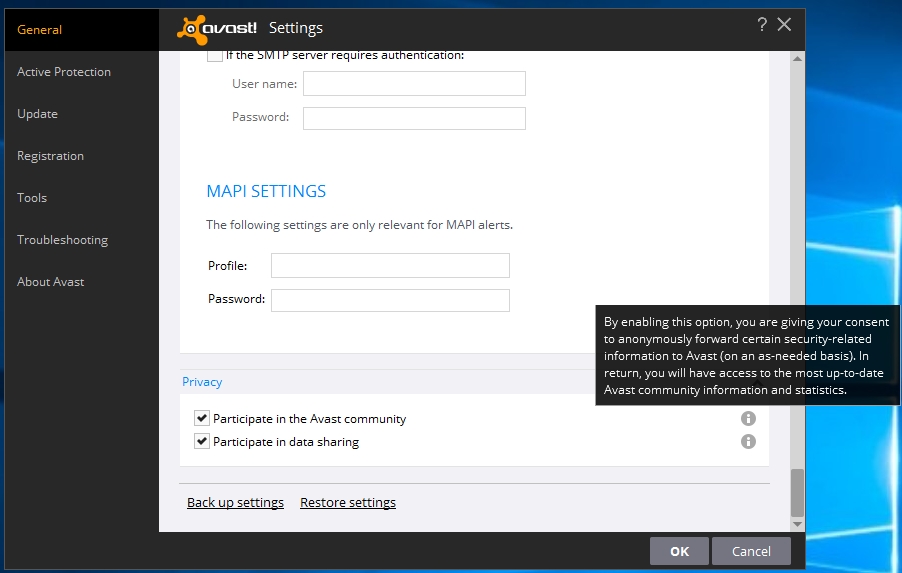Focus the SMTP Password field
The image size is (902, 573).
pos(414,118)
